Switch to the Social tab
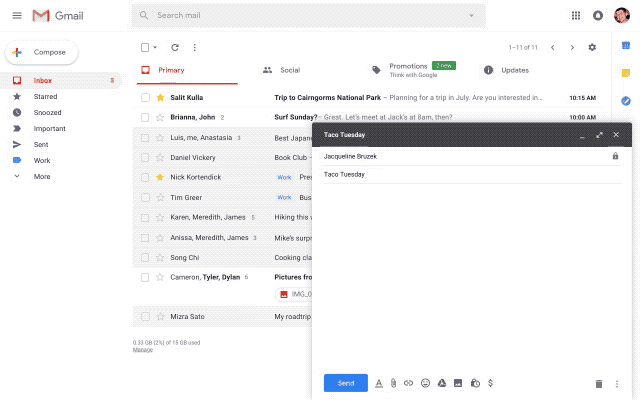Image resolution: width=640 pixels, height=400 pixels. (282, 70)
